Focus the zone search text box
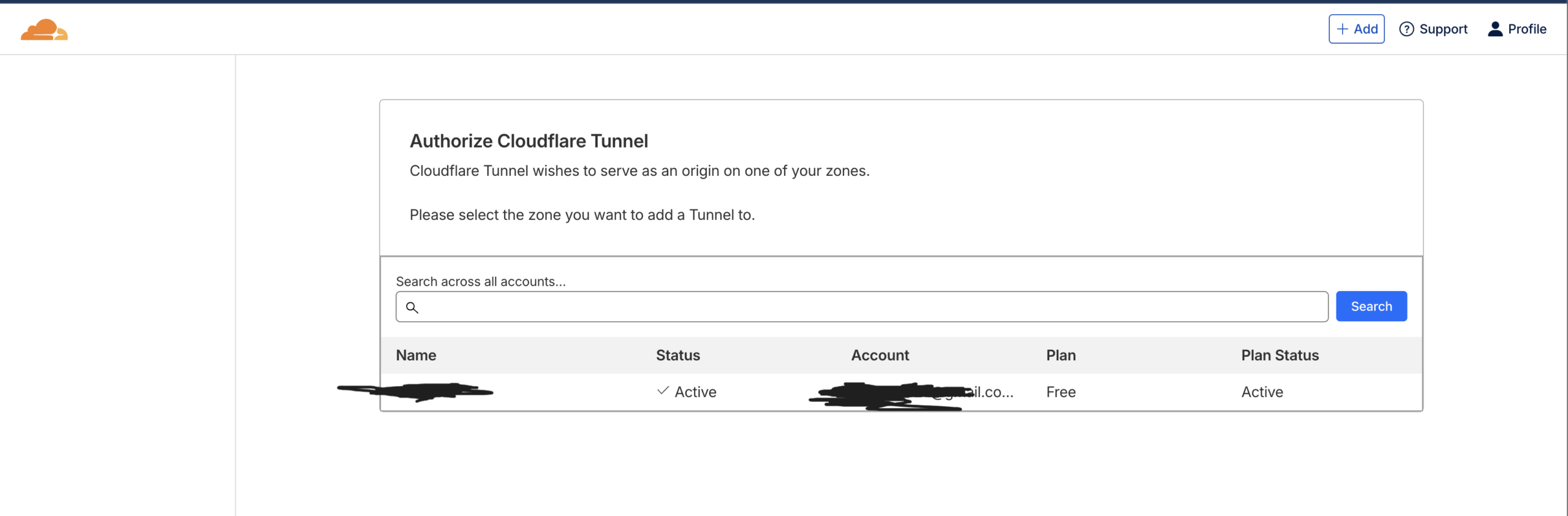The width and height of the screenshot is (1568, 516). point(870,307)
